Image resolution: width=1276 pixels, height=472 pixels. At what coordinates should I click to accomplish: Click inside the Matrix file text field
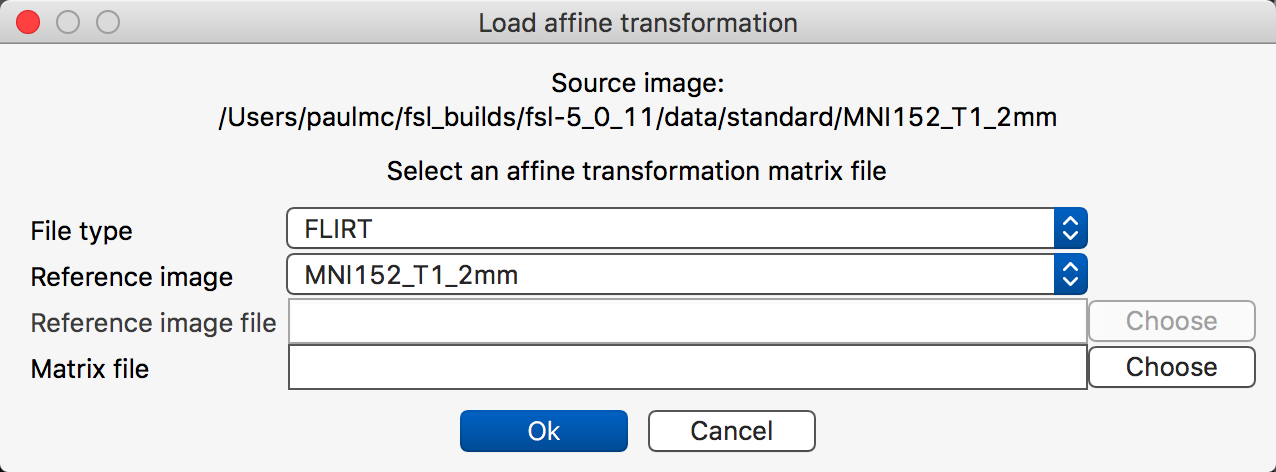(687, 367)
